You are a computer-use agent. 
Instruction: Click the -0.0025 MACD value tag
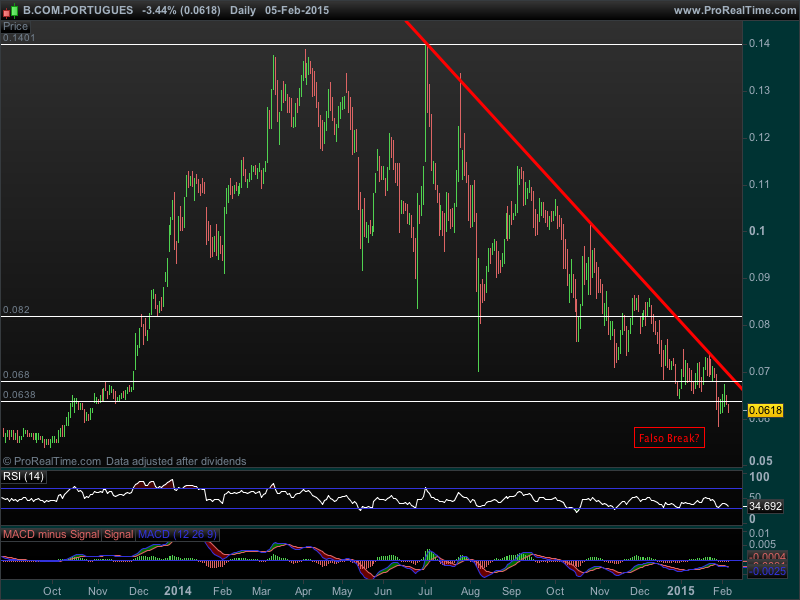point(767,571)
